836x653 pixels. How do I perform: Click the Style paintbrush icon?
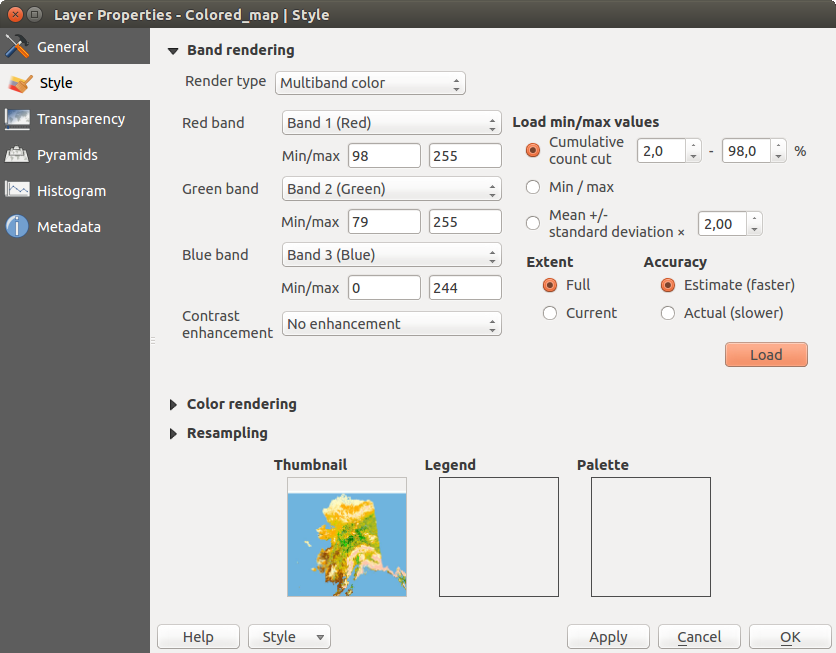point(17,83)
